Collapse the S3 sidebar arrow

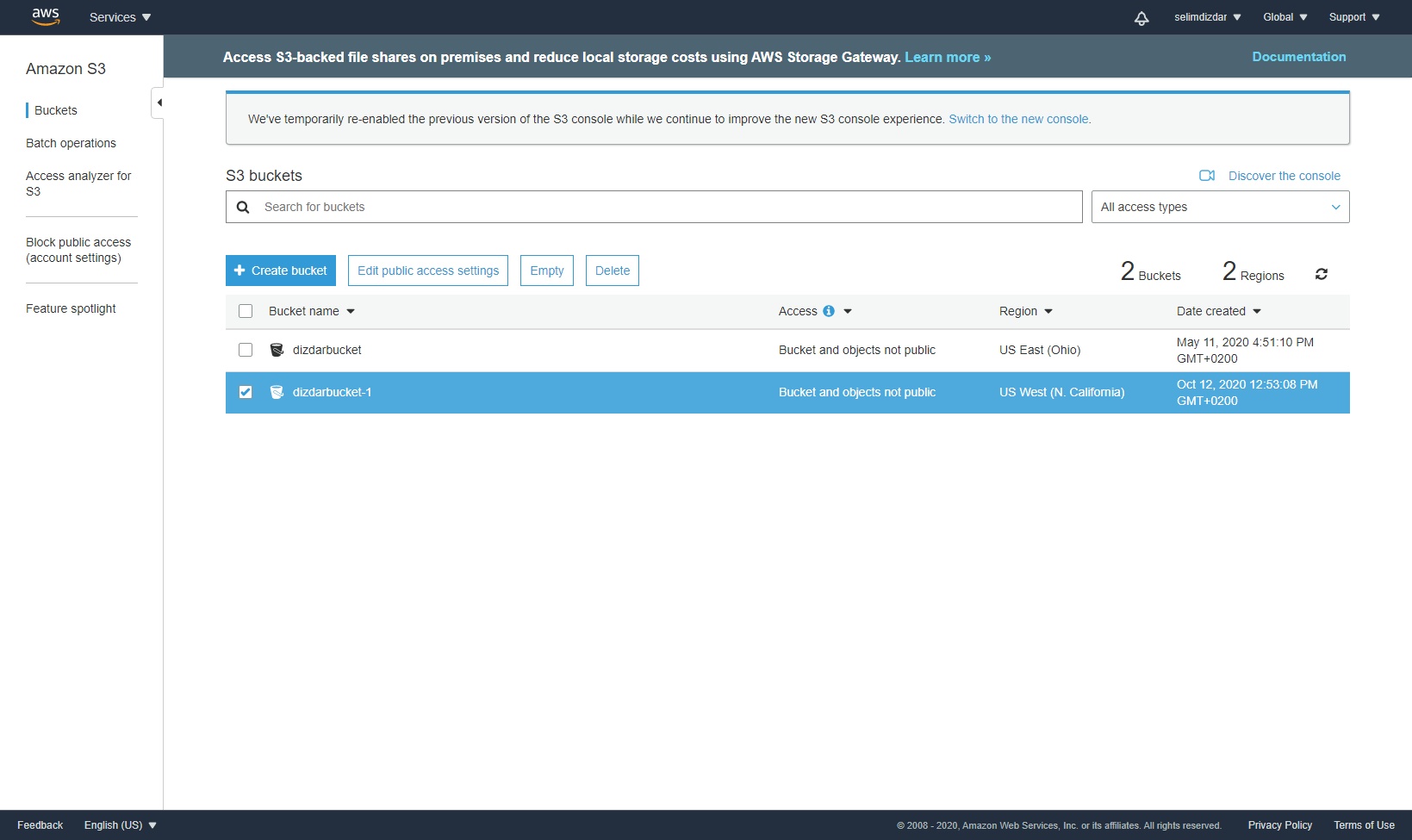(159, 103)
